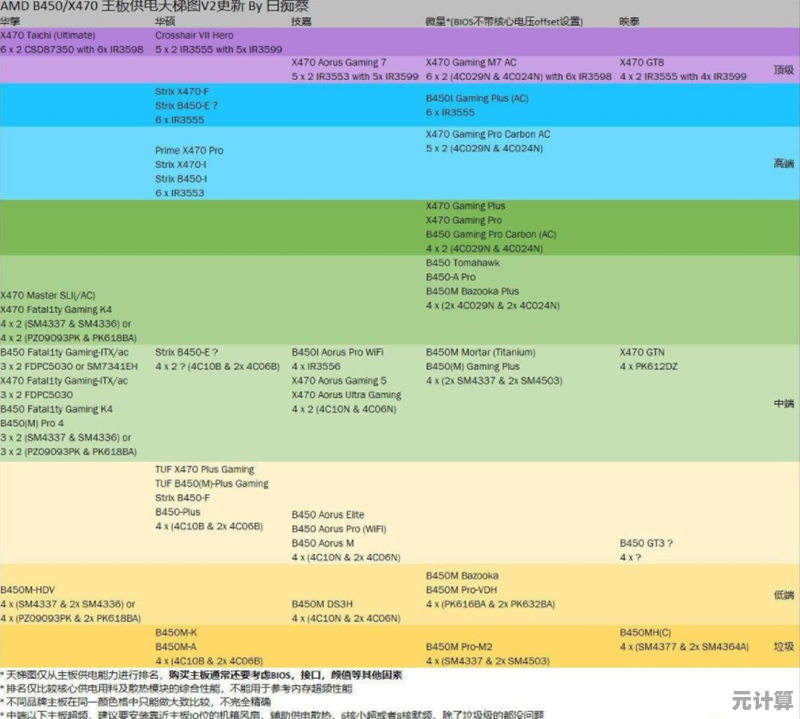This screenshot has height=719, width=800.
Task: Select the B450M Pro-M2 entry
Action: pyautogui.click(x=459, y=647)
